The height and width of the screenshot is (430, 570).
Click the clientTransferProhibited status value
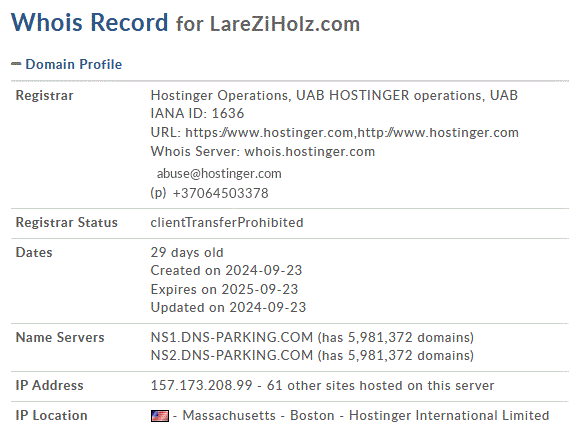227,222
